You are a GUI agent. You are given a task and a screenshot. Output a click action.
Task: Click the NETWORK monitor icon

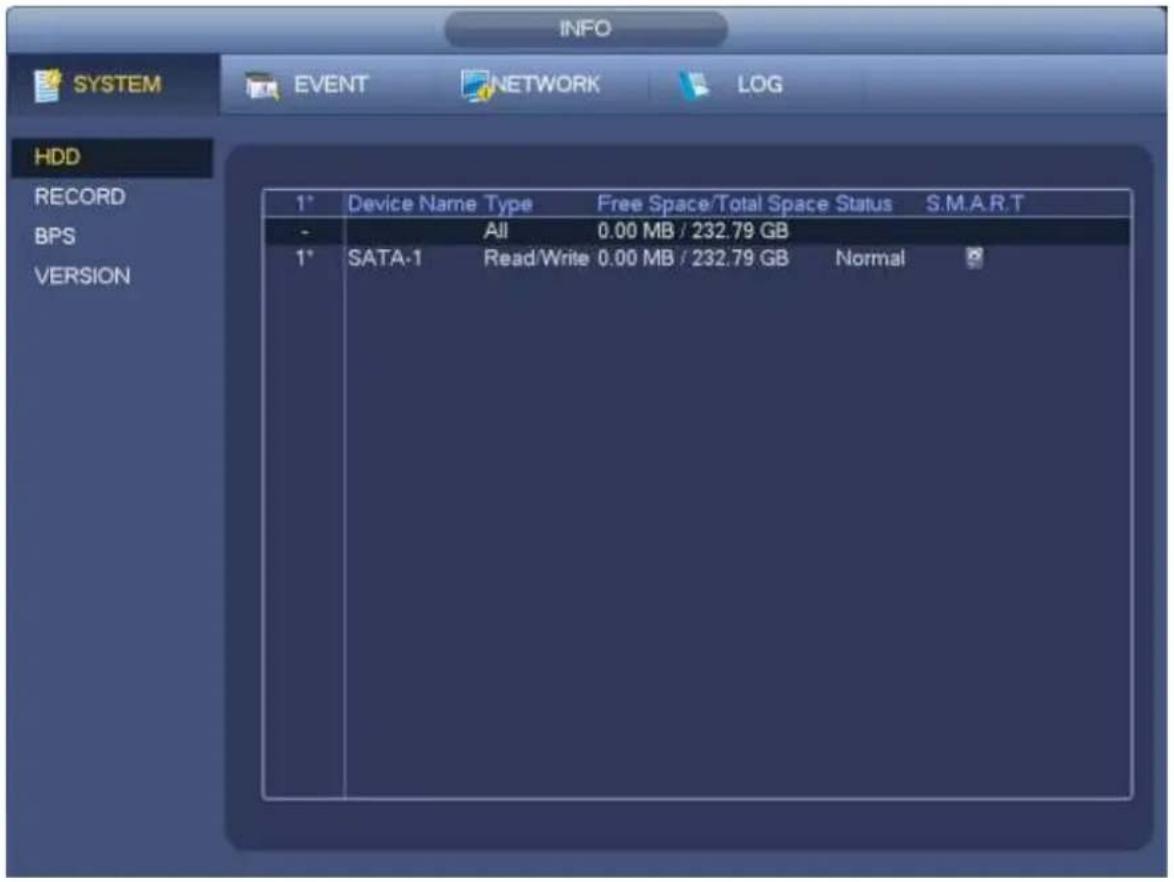click(476, 85)
